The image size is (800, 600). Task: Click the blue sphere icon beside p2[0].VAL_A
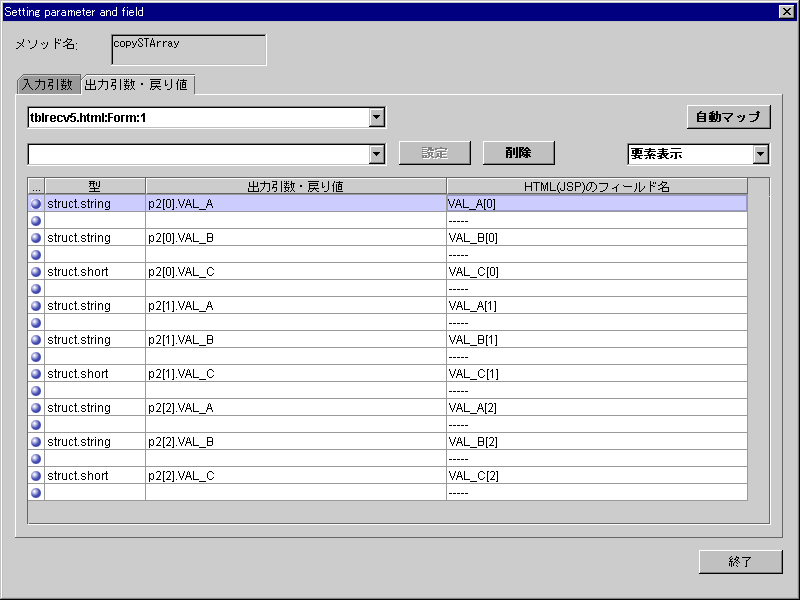click(x=36, y=204)
